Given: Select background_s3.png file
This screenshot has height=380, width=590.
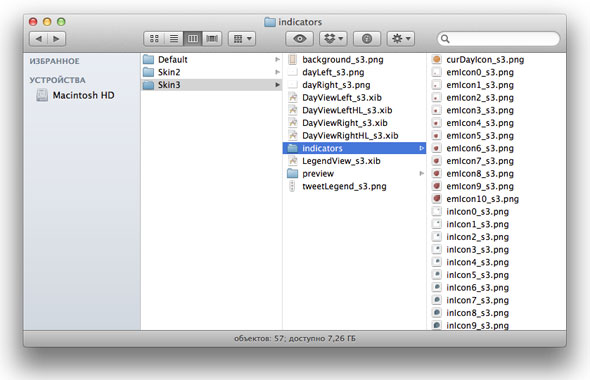Looking at the screenshot, I should [x=354, y=59].
